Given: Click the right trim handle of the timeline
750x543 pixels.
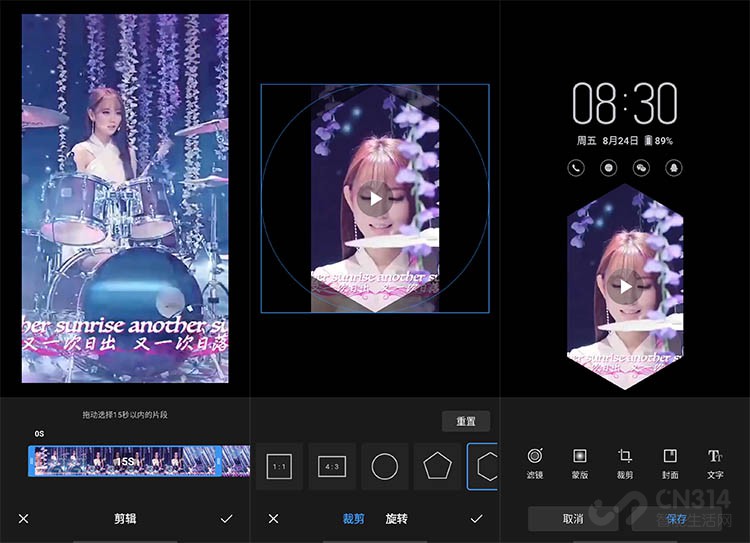Looking at the screenshot, I should pyautogui.click(x=219, y=461).
